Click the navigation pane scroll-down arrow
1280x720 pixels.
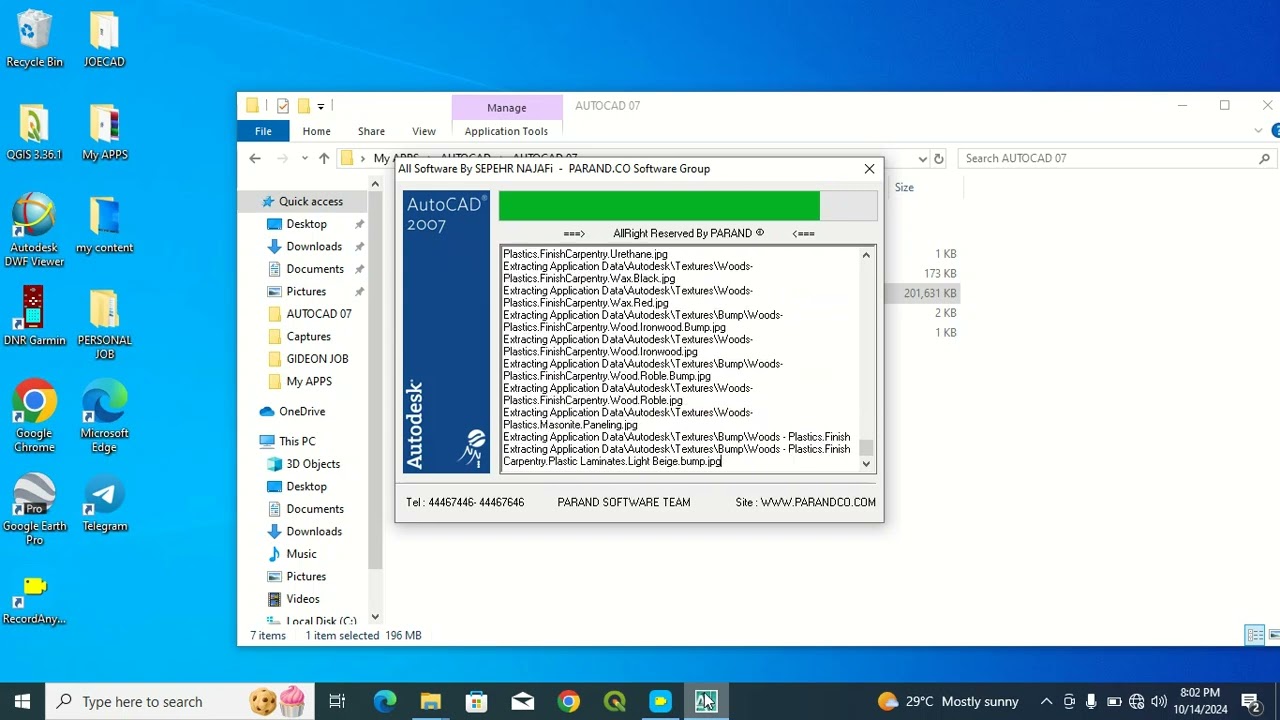[x=375, y=617]
